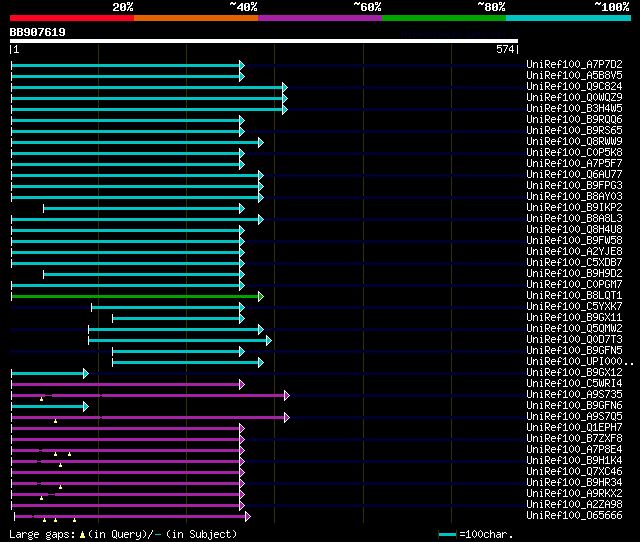This screenshot has height=542, width=640.
Task: Click the yellow triangle in Large gaps legend
Action: 82,535
